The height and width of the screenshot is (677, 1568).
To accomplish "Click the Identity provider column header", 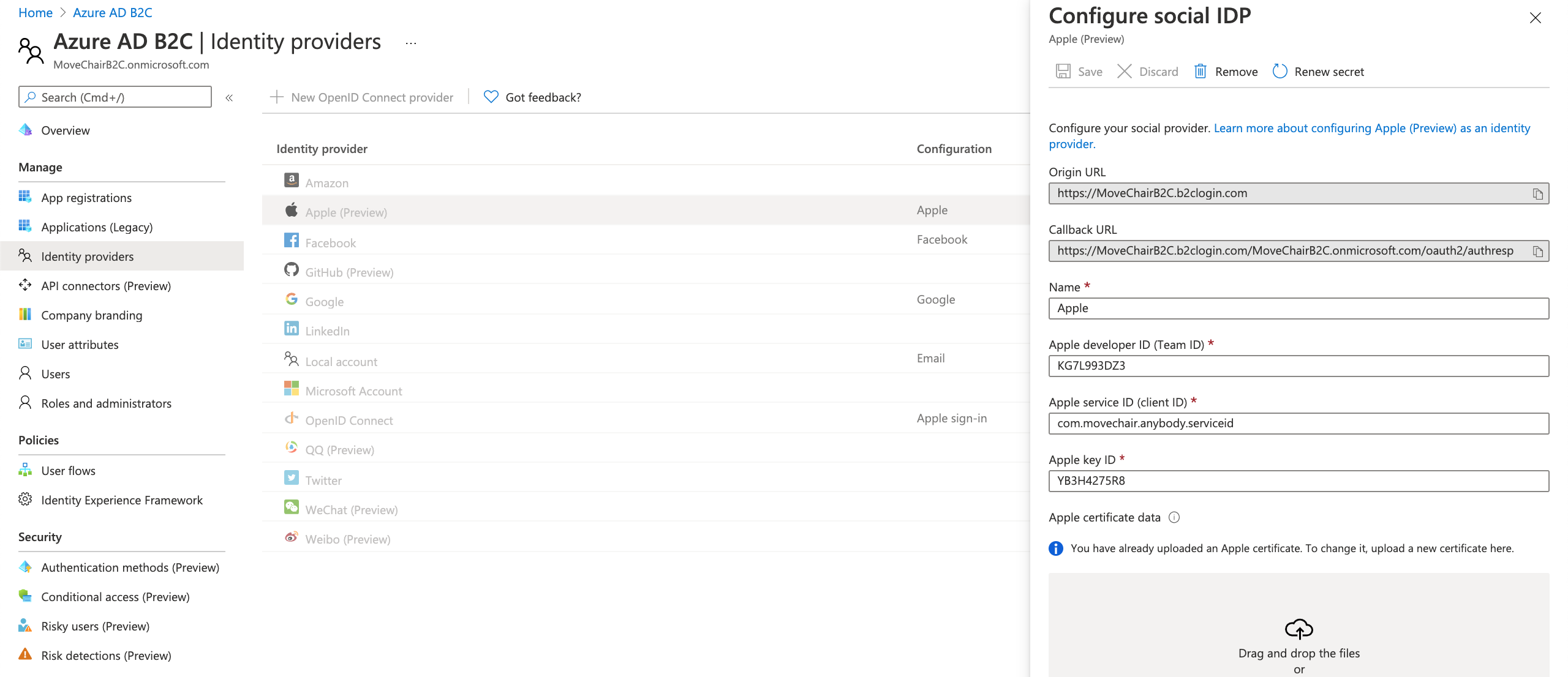I will [322, 149].
